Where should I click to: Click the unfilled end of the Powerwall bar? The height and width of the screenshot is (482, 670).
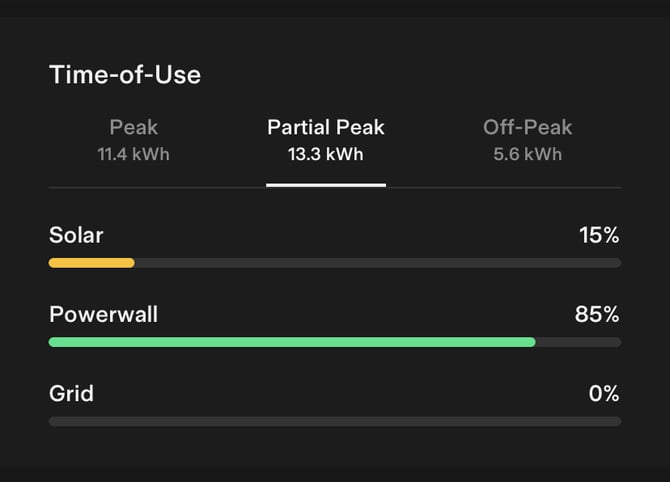coord(578,342)
